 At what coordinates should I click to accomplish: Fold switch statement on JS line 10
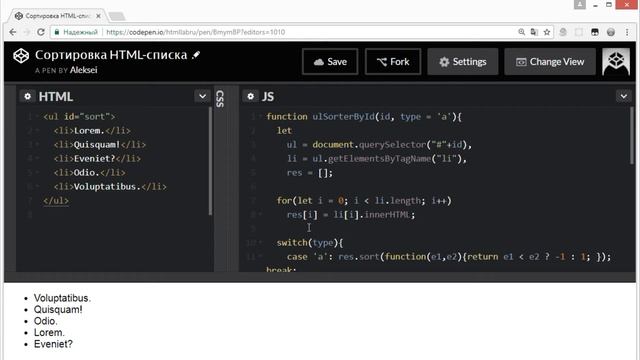tap(260, 243)
